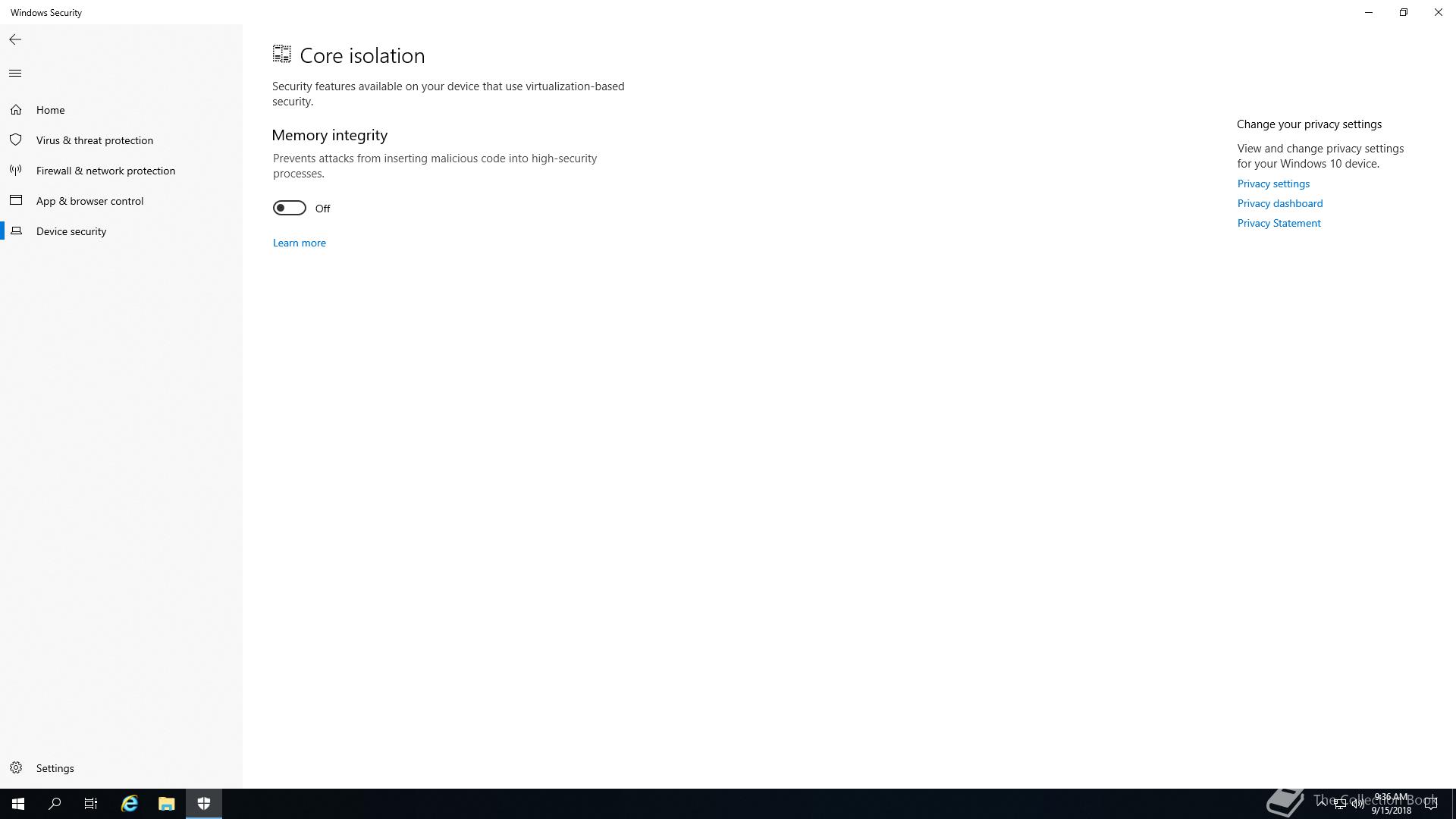Open the Action Center notifications icon

1431,804
